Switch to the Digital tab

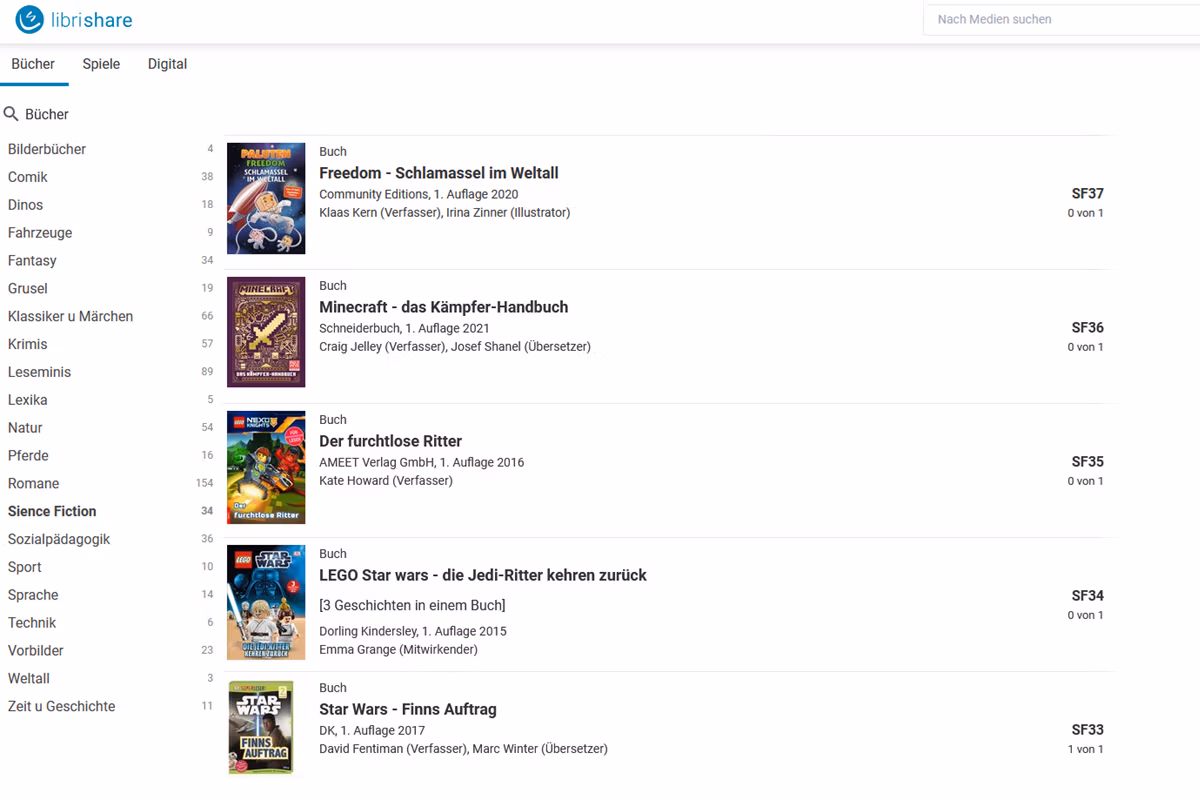pyautogui.click(x=167, y=64)
